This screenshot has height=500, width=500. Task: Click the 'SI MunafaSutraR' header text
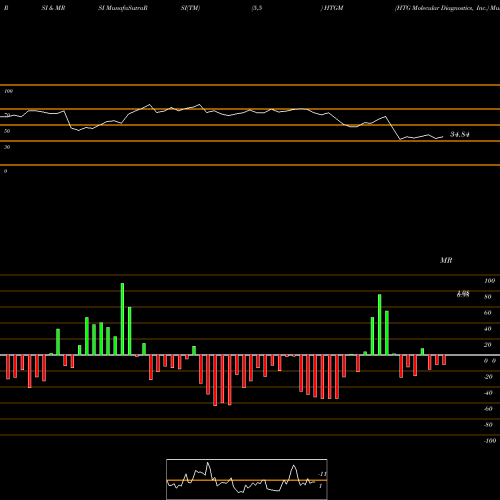pos(123,8)
